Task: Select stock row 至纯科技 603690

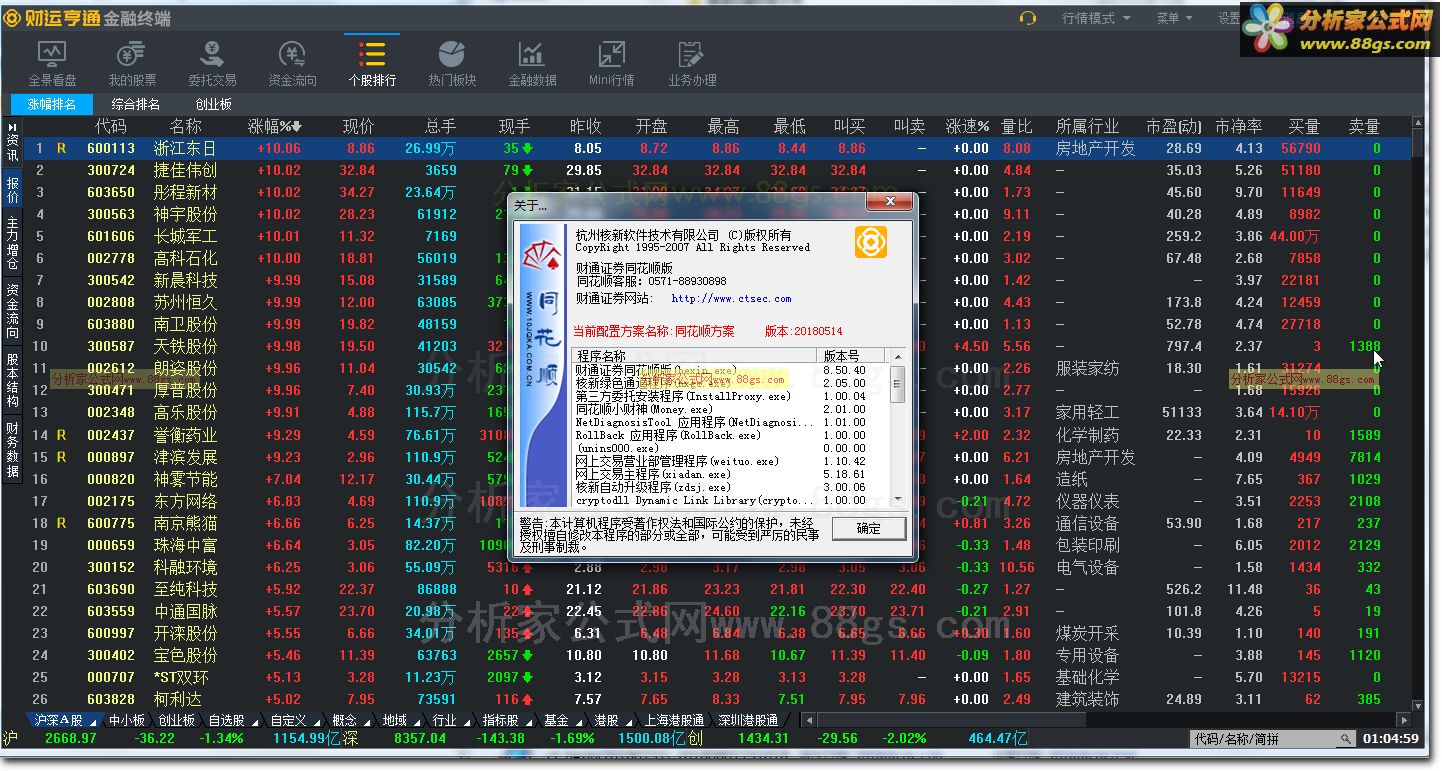Action: (x=716, y=589)
